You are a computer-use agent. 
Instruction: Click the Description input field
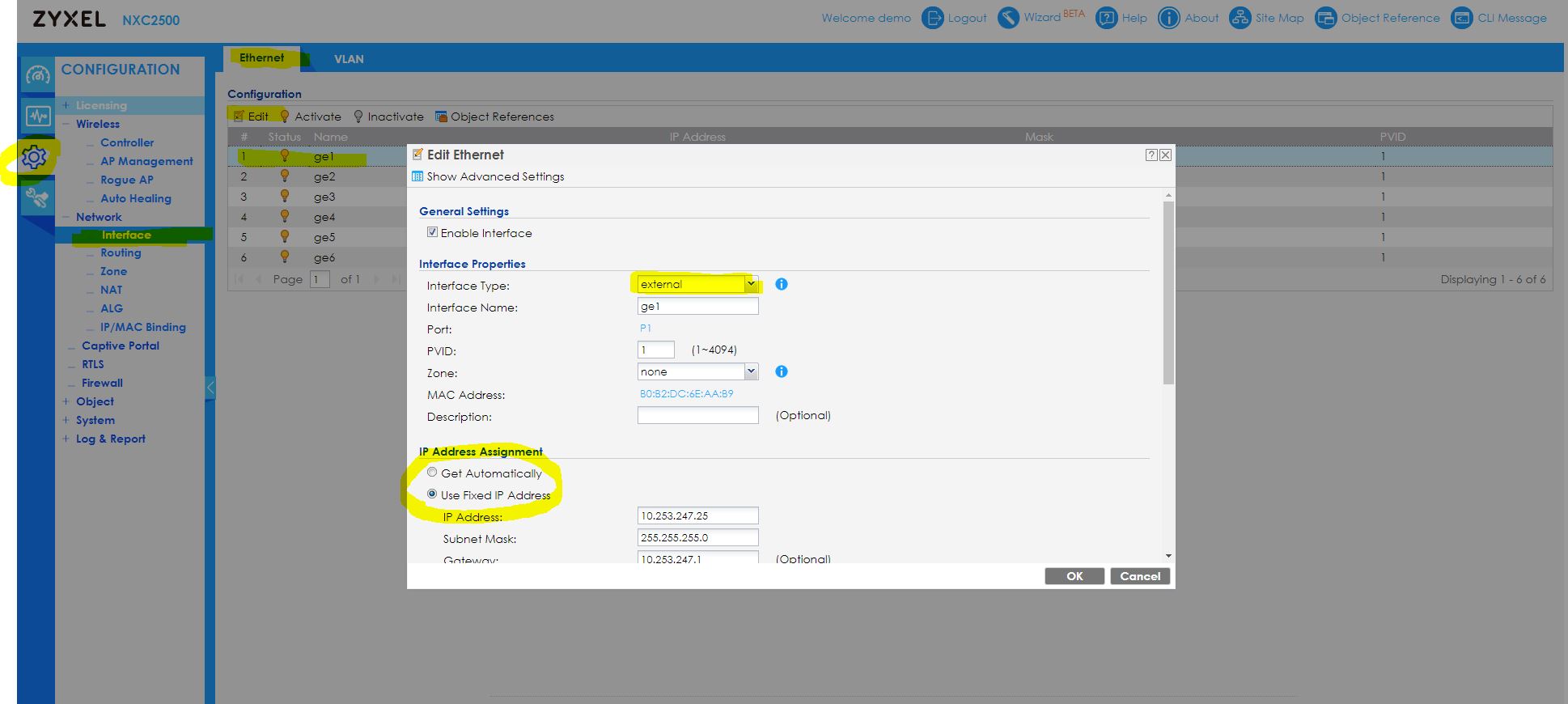pyautogui.click(x=697, y=415)
